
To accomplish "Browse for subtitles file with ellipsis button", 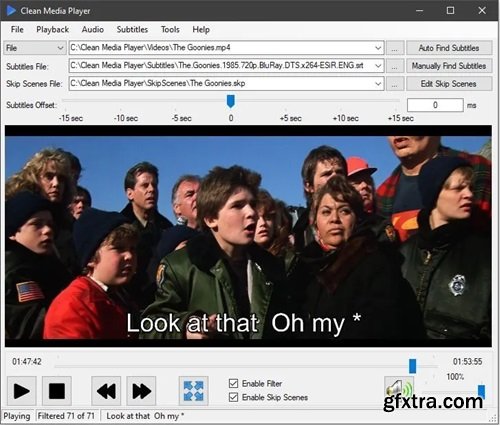I will 395,66.
